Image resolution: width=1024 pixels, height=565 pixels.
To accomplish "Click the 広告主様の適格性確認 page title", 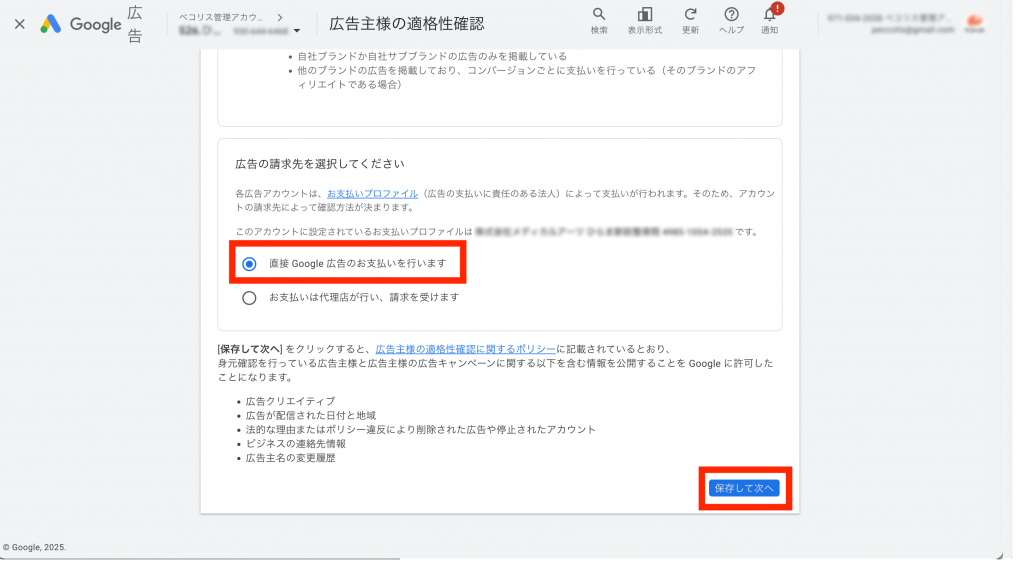I will click(x=406, y=24).
